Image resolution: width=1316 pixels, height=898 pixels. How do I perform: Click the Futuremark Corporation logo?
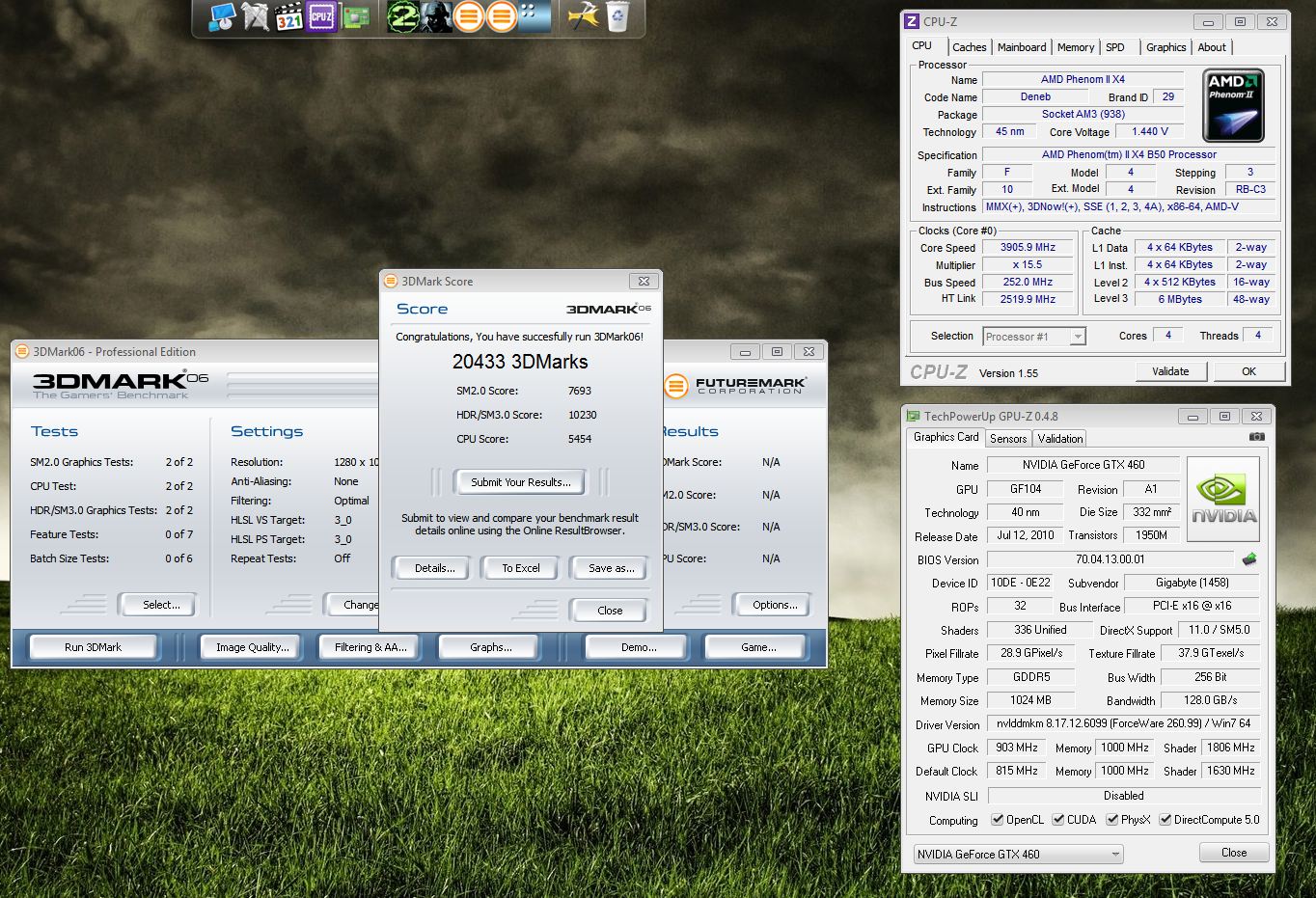coord(736,386)
